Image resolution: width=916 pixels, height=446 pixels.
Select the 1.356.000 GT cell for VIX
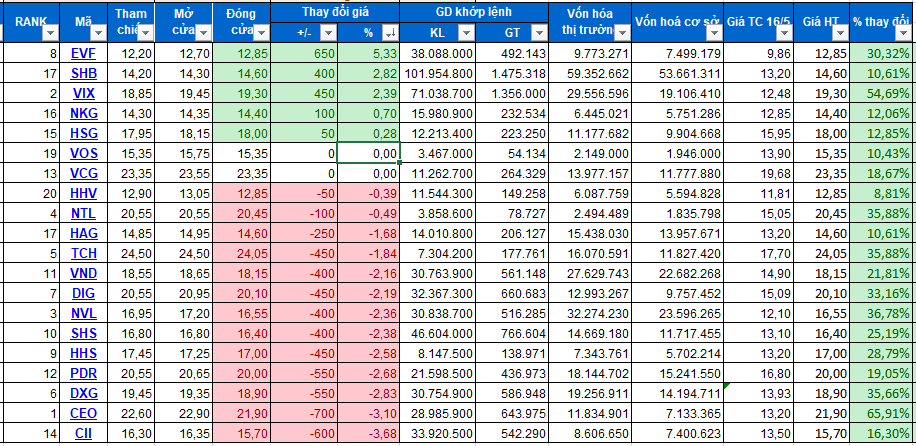click(512, 94)
